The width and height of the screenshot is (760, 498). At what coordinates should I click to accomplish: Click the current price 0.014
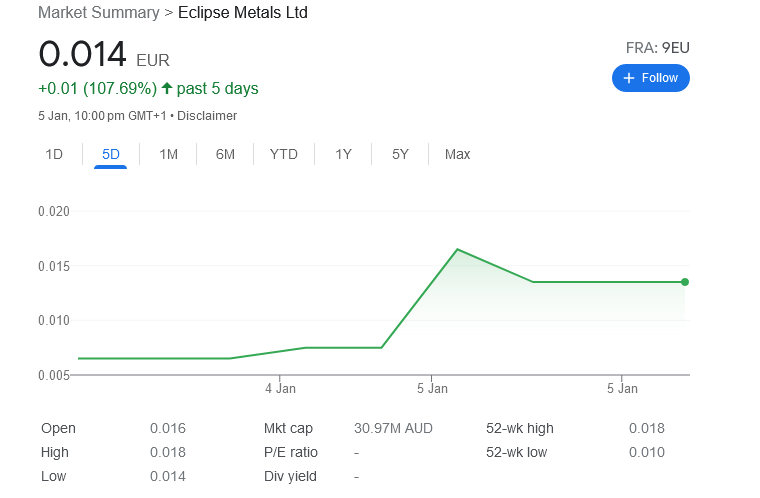click(82, 54)
